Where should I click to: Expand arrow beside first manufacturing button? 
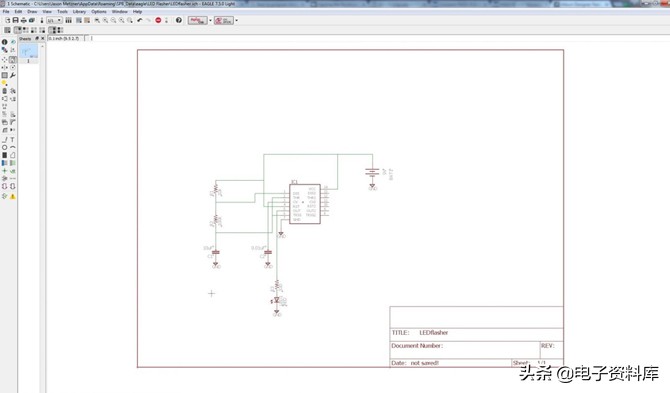pyautogui.click(x=210, y=20)
